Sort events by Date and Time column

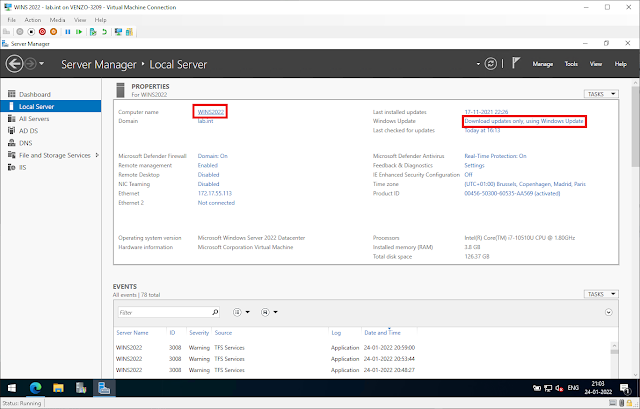point(382,333)
